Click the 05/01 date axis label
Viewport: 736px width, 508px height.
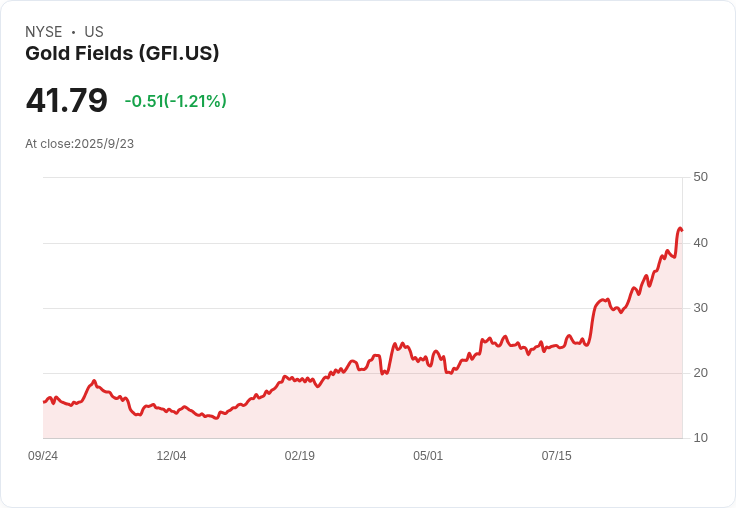click(428, 456)
